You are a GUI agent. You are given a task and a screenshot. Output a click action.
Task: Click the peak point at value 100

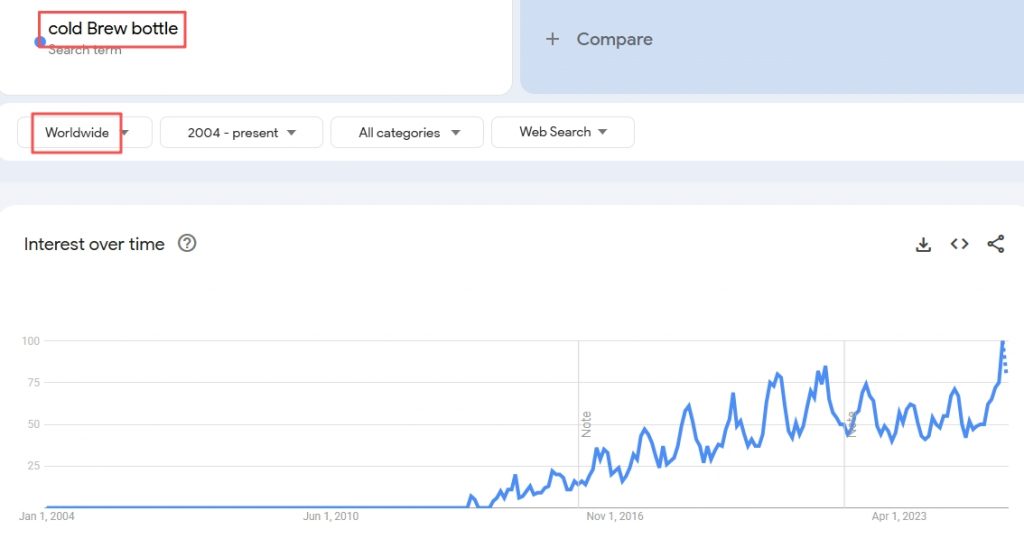[1003, 341]
